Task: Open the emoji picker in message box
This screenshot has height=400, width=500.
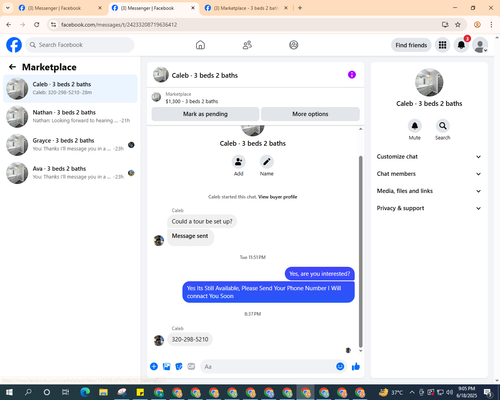Action: tap(340, 367)
